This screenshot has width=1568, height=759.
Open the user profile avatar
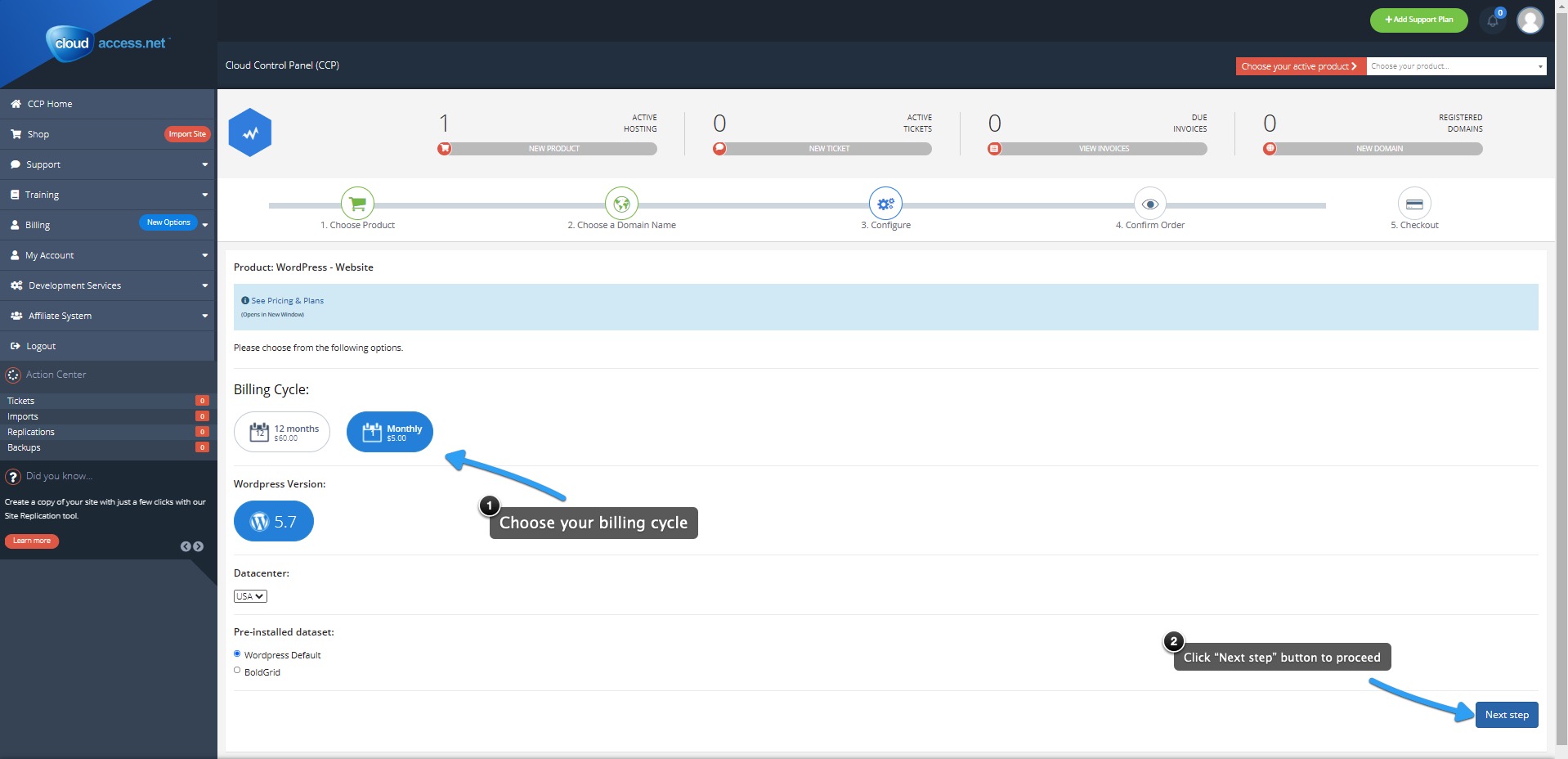1530,20
